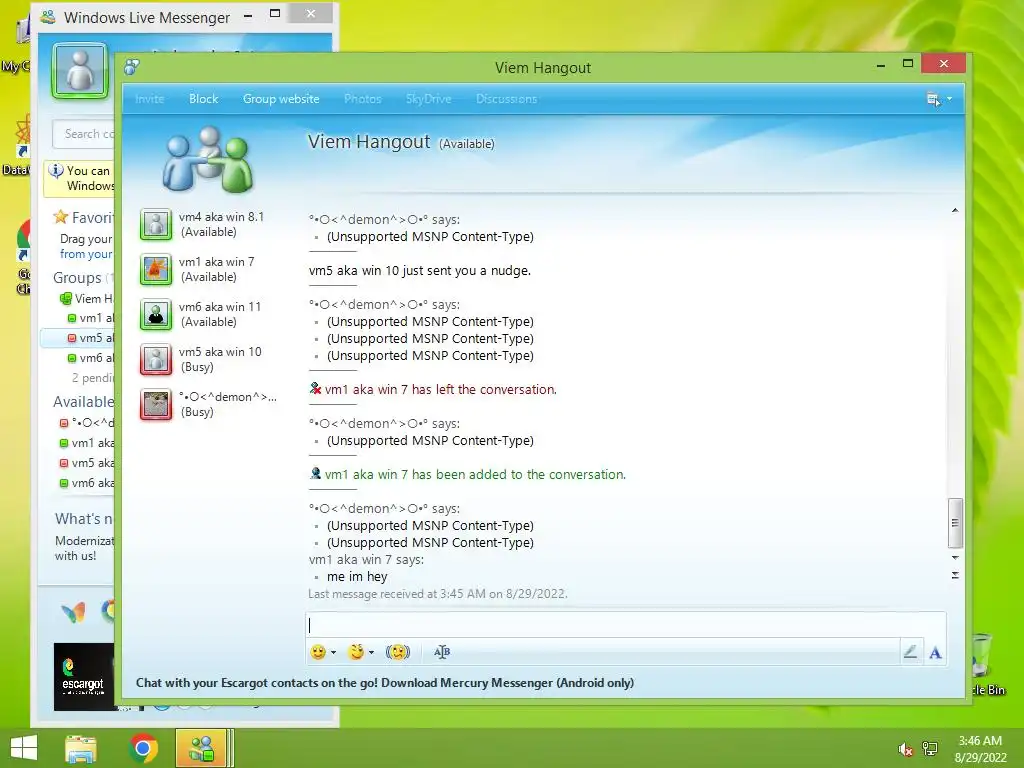This screenshot has width=1024, height=768.
Task: Click the Messenger window title bar icon
Action: pos(47,17)
